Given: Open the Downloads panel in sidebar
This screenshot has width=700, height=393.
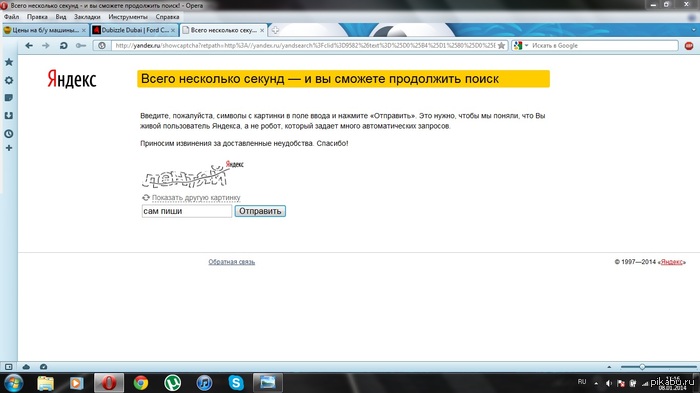Looking at the screenshot, I should coord(8,116).
